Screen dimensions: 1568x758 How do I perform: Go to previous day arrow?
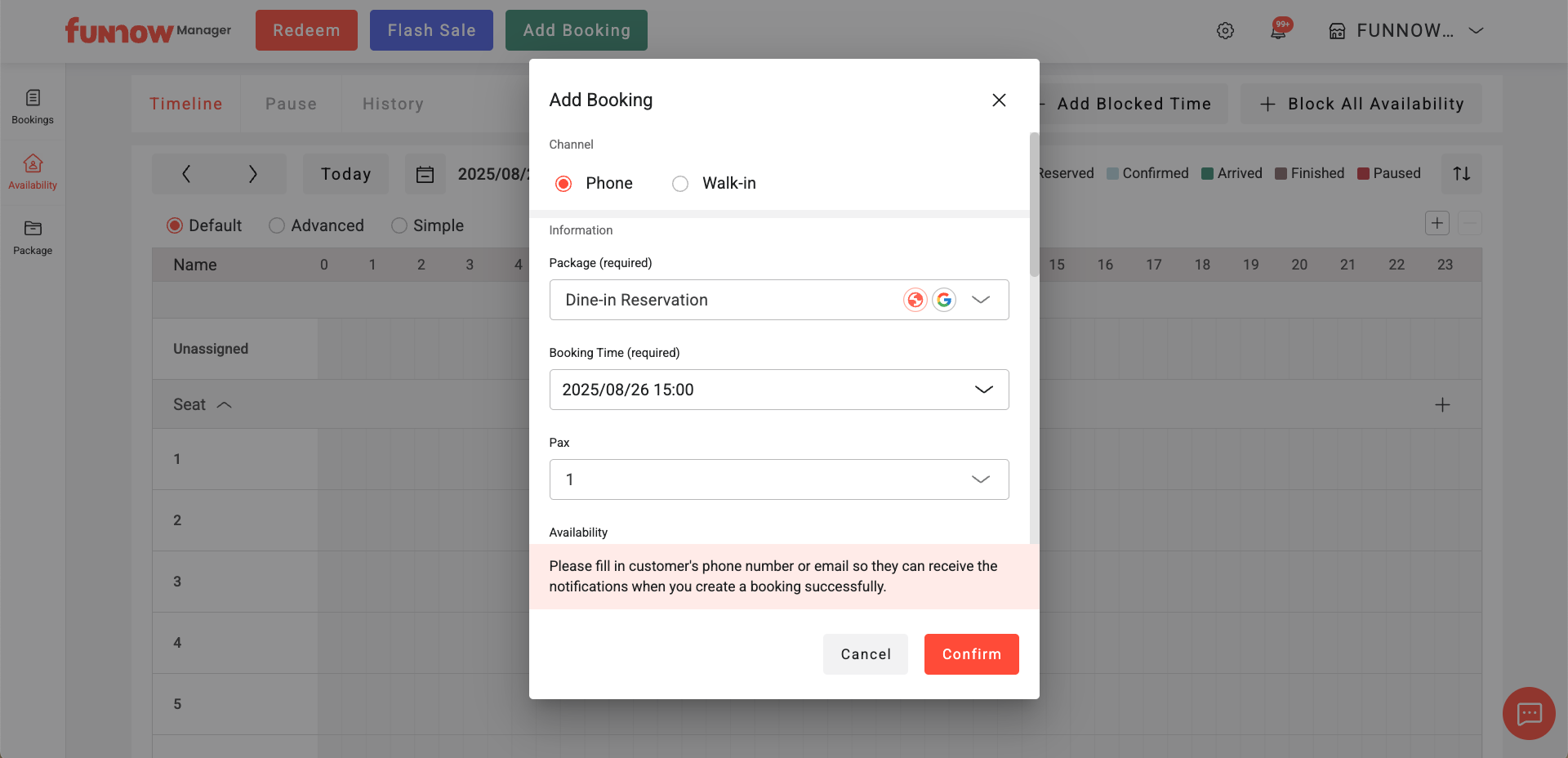186,174
